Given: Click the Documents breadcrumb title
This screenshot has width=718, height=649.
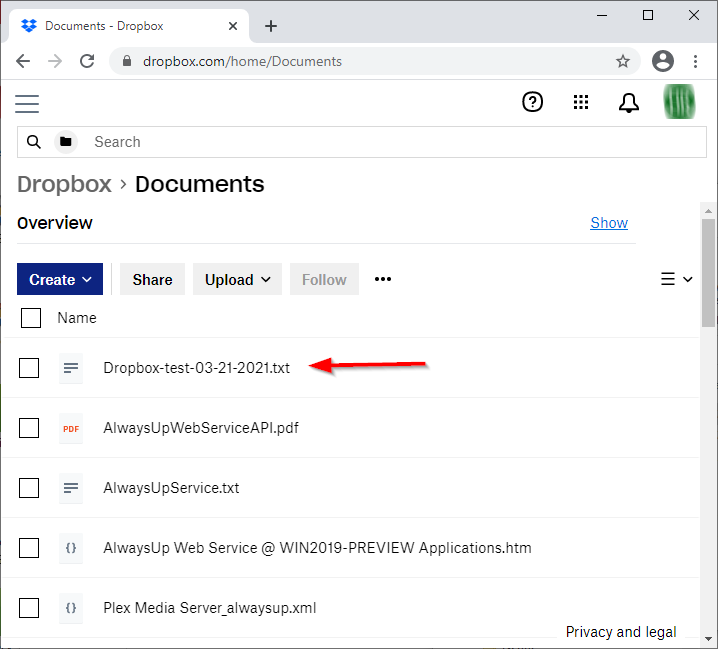Looking at the screenshot, I should click(x=200, y=184).
